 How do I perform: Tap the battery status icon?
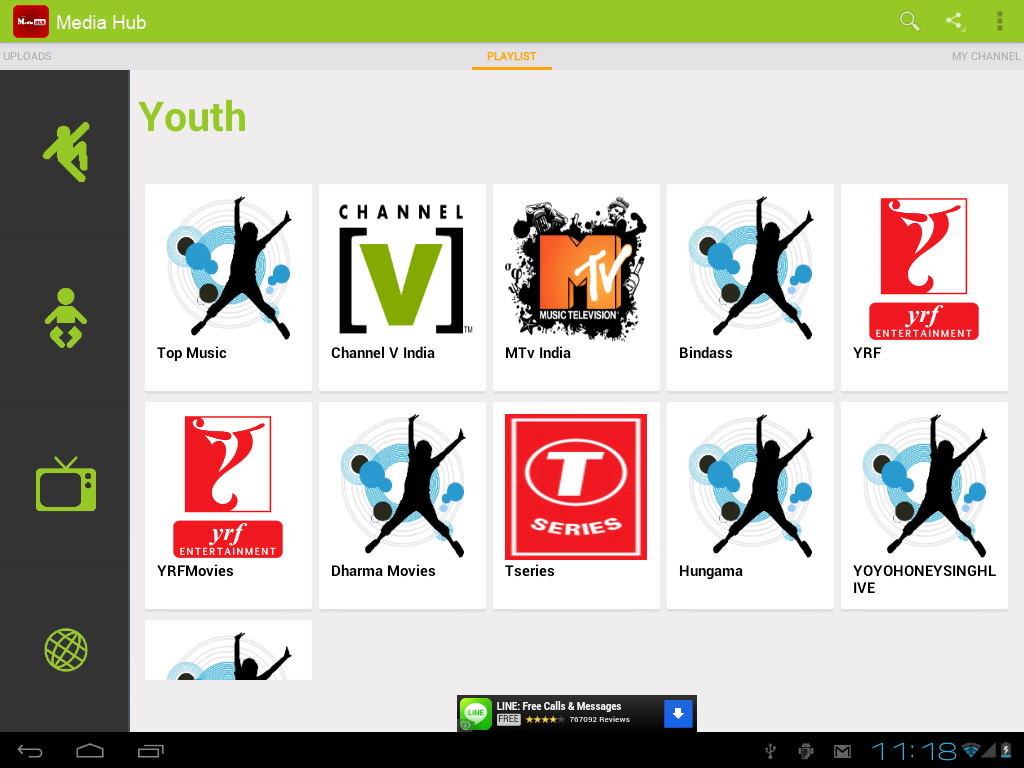(x=1006, y=750)
